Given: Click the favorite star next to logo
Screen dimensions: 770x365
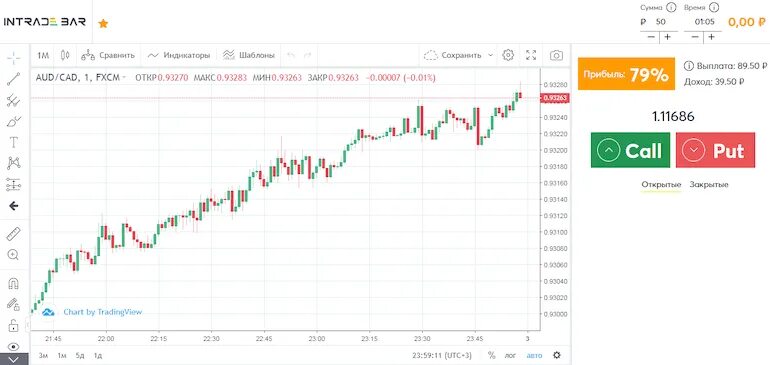Looking at the screenshot, I should (103, 23).
